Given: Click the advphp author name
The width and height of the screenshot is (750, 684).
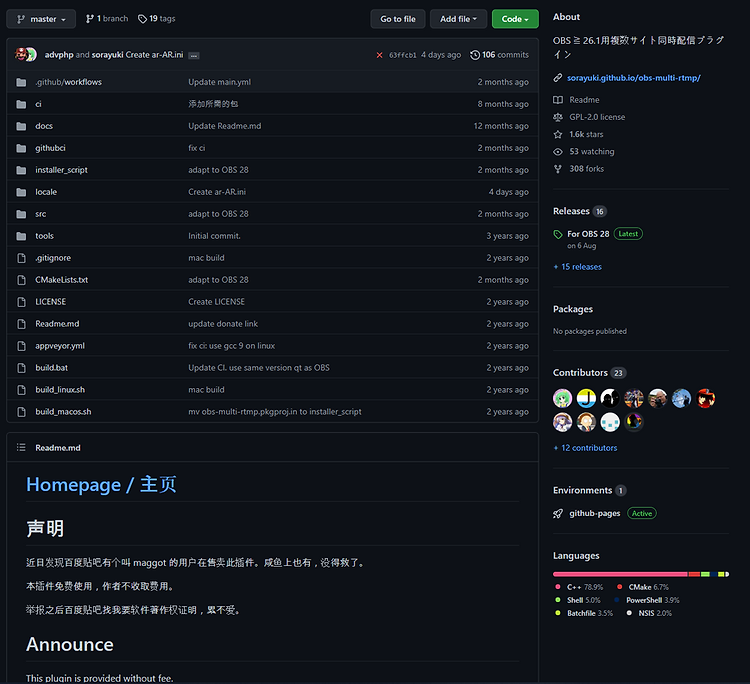Looking at the screenshot, I should [x=59, y=55].
